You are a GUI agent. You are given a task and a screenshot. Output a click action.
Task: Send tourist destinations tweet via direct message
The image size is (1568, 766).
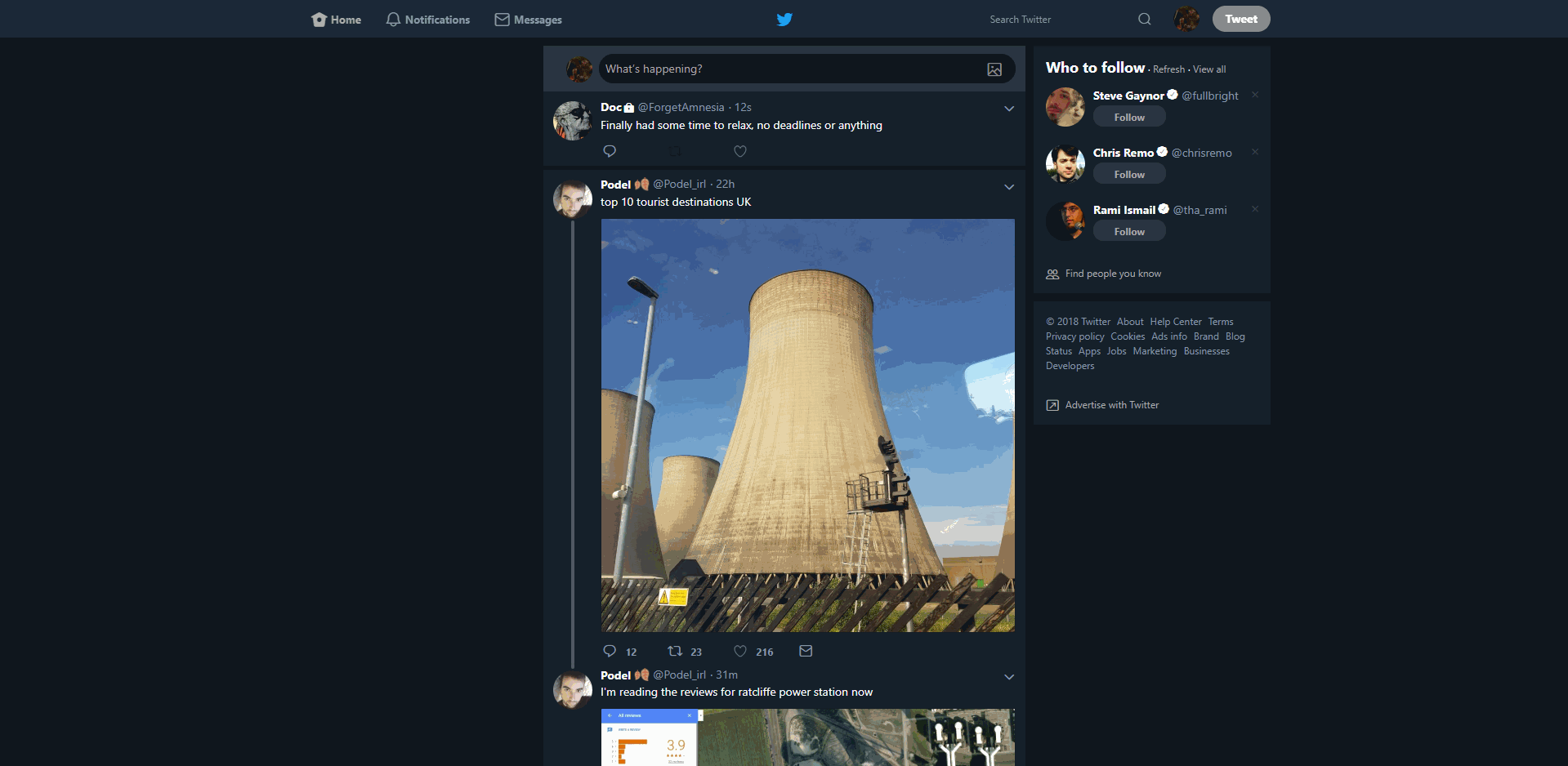point(806,651)
